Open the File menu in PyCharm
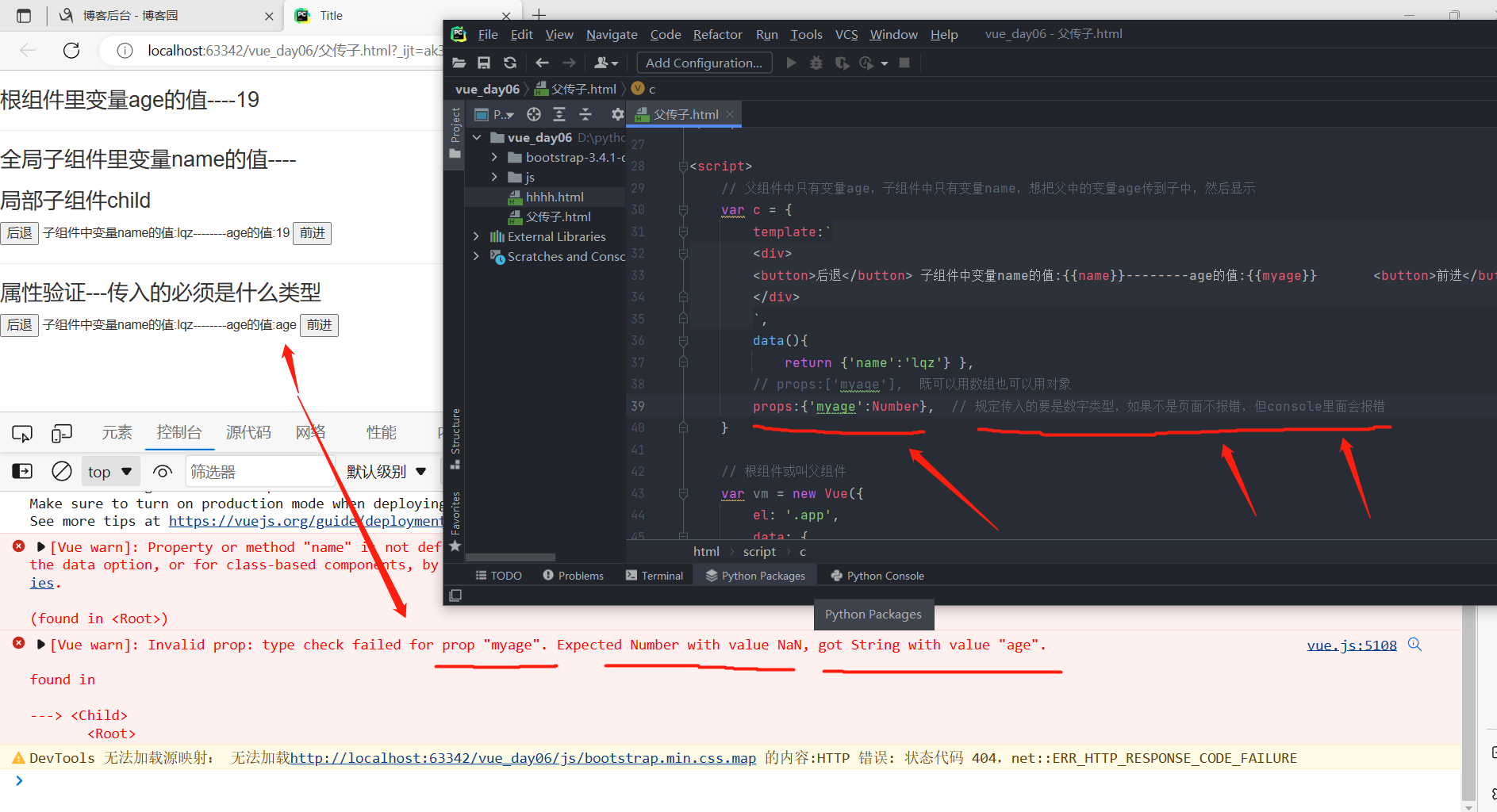 488,34
